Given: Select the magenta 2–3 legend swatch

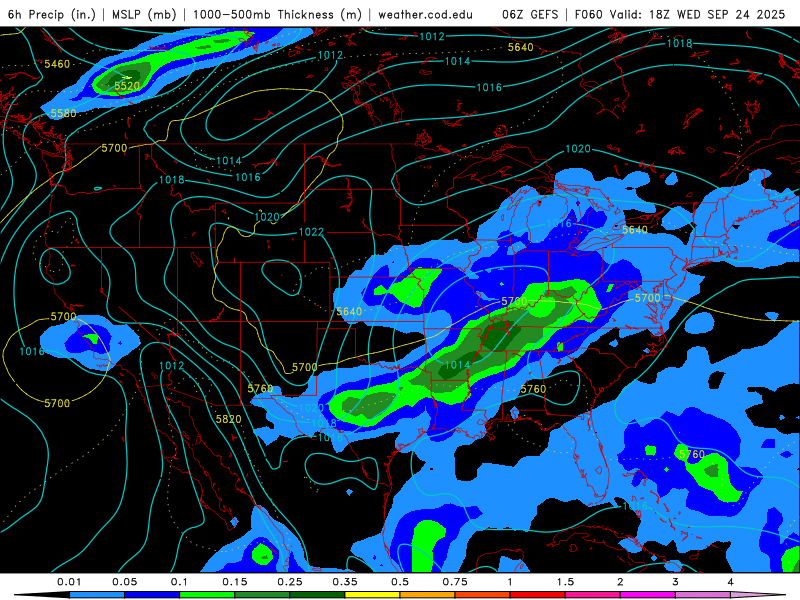Looking at the screenshot, I should 648,595.
